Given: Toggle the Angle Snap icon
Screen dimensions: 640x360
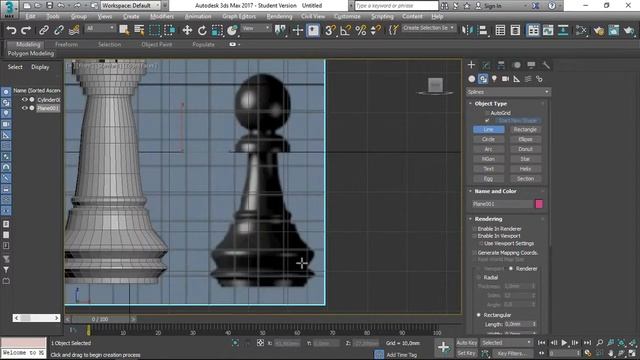Looking at the screenshot, I should pos(345,31).
